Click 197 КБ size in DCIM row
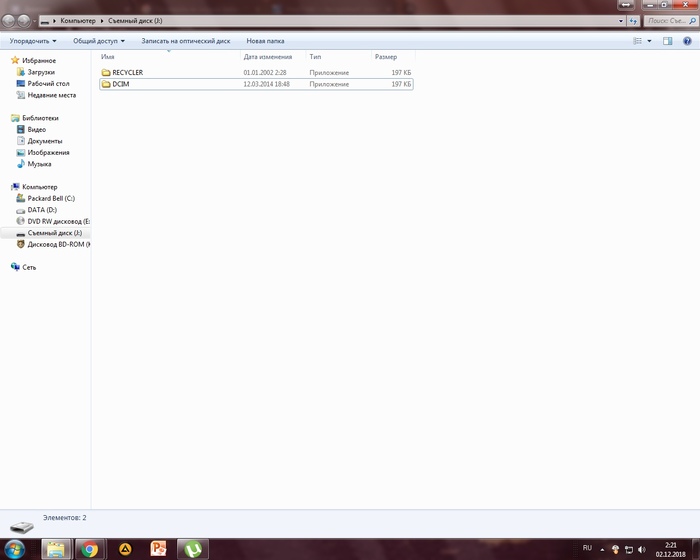 [x=401, y=84]
